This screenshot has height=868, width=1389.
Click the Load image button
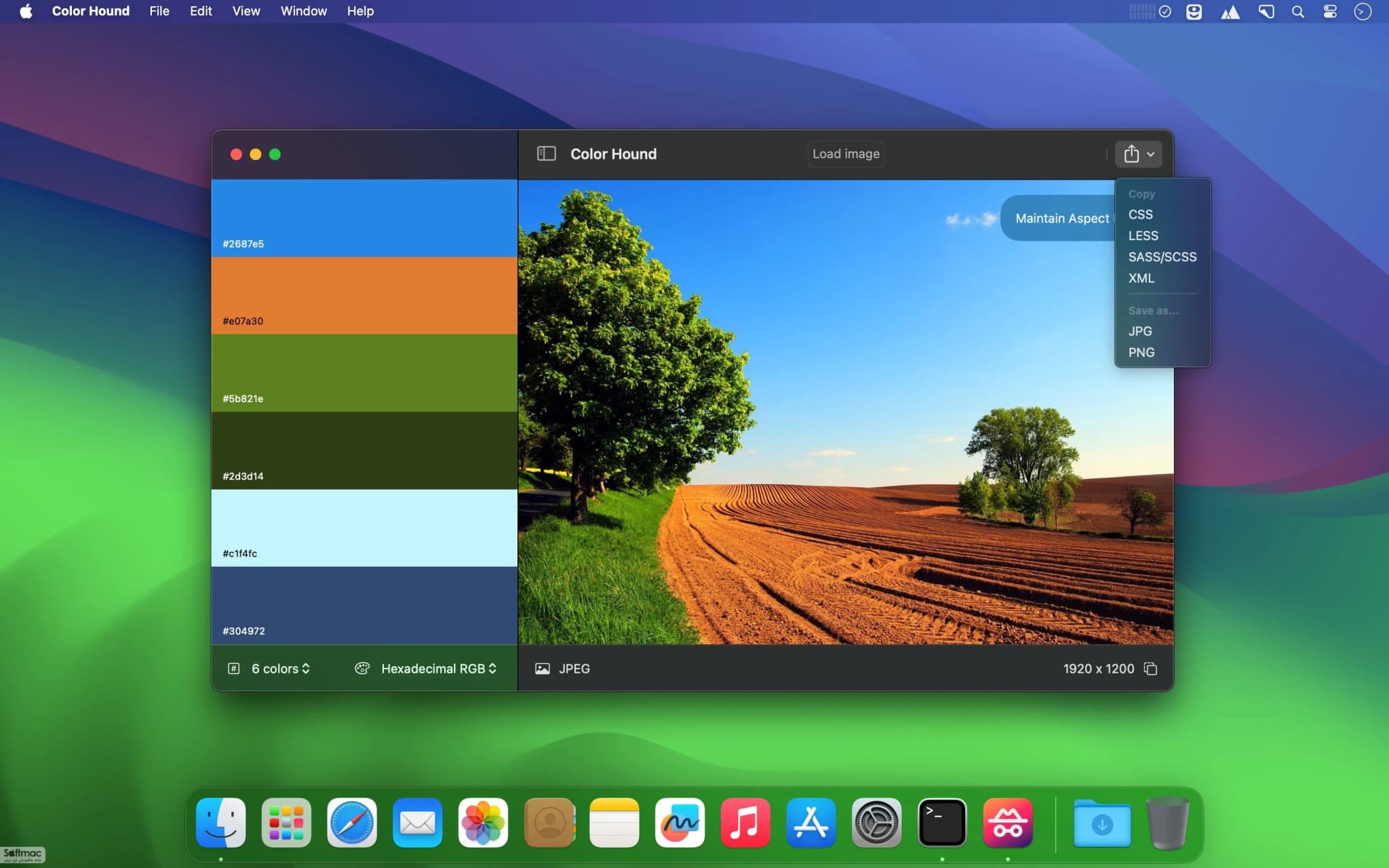[x=846, y=154]
